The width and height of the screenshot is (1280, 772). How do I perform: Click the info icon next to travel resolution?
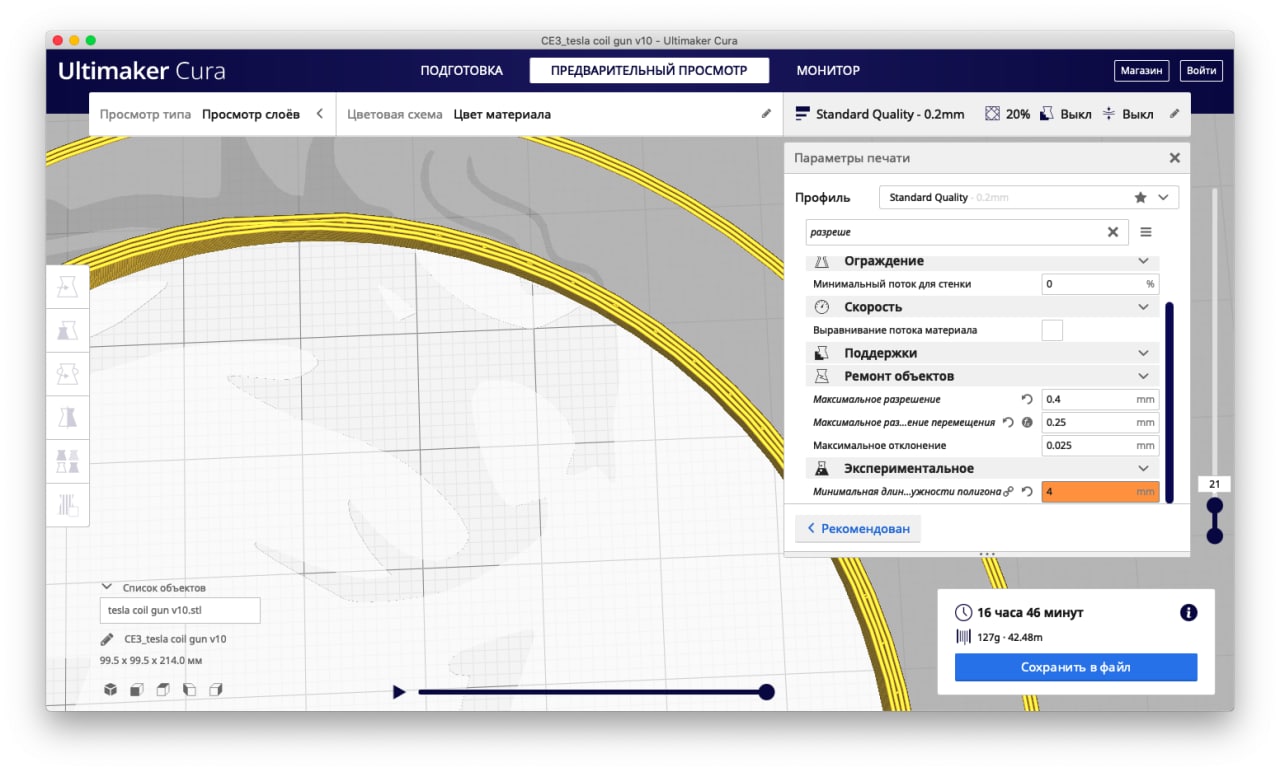click(x=1027, y=422)
